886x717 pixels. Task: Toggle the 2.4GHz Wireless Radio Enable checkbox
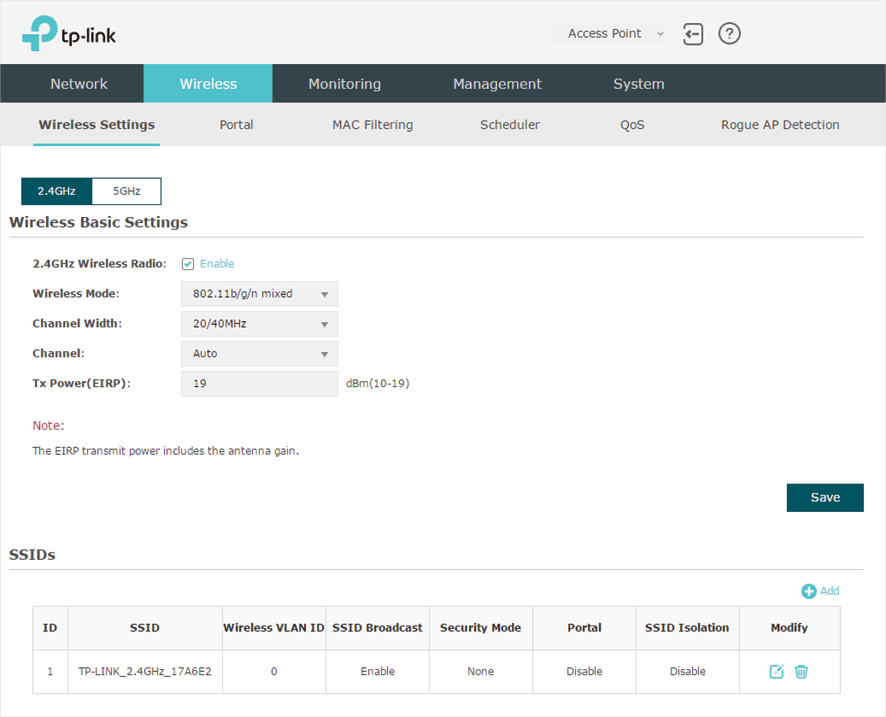188,264
